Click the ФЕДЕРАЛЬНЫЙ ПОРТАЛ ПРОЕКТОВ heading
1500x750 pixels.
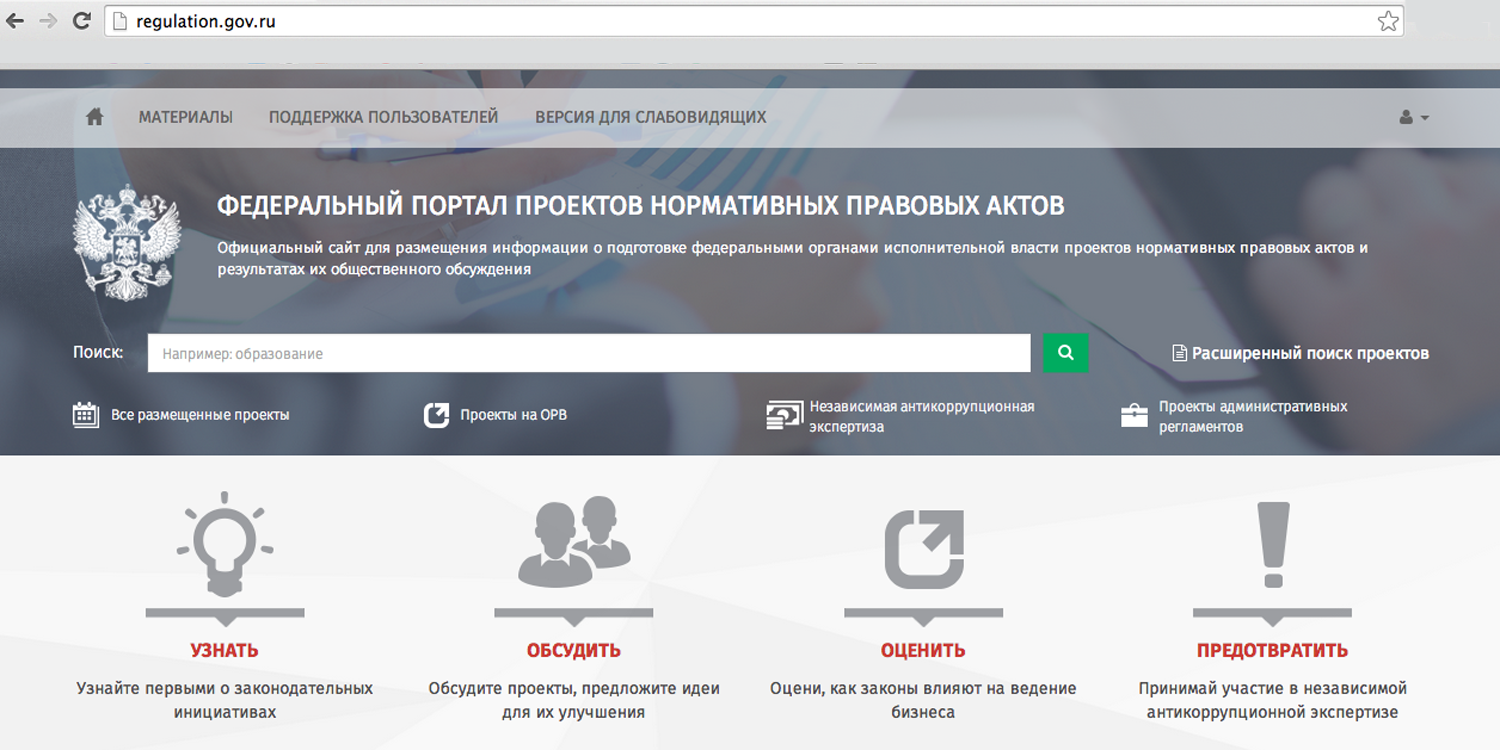pos(640,206)
